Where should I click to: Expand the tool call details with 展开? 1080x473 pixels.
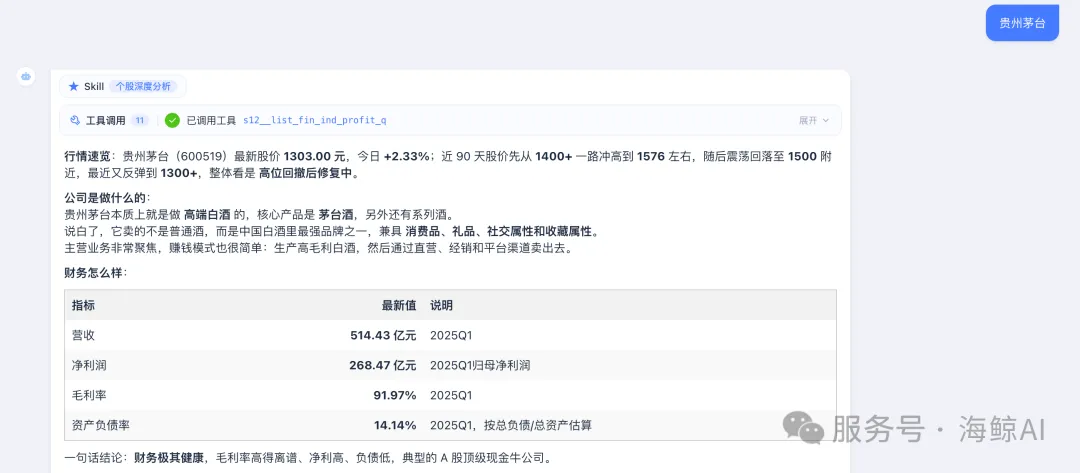tap(813, 120)
